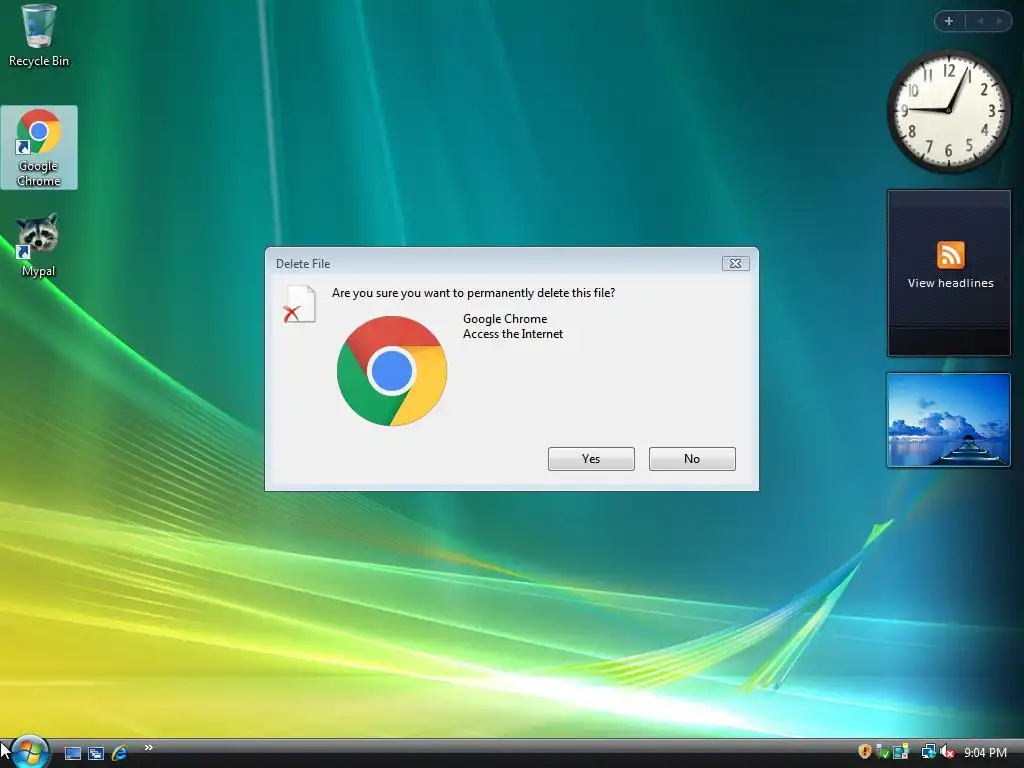Expand the Quick Launch overflow chevron
This screenshot has height=768, width=1024.
pos(149,748)
